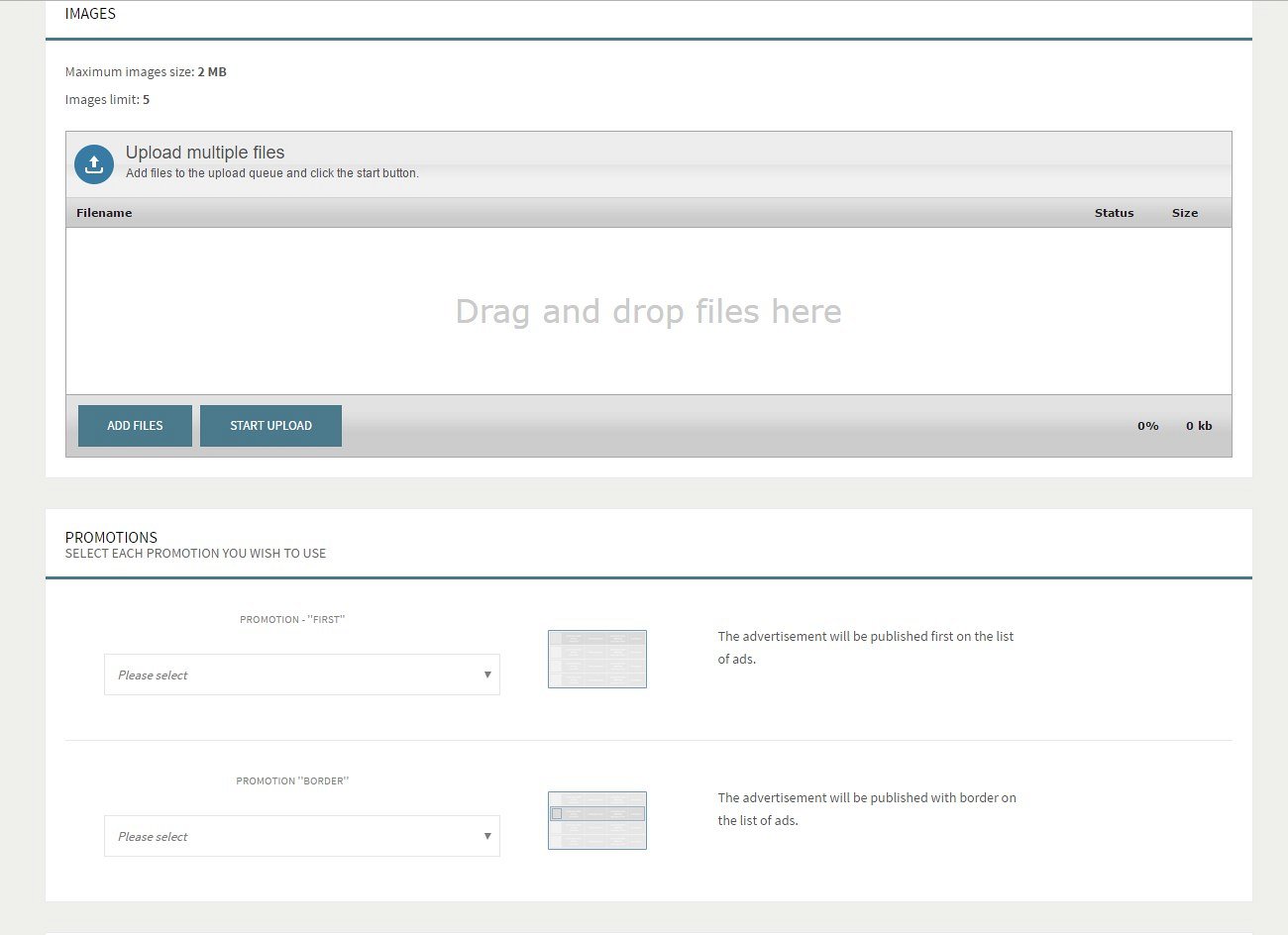Click the Promotion - "First" field label
Image resolution: width=1288 pixels, height=935 pixels.
point(292,619)
